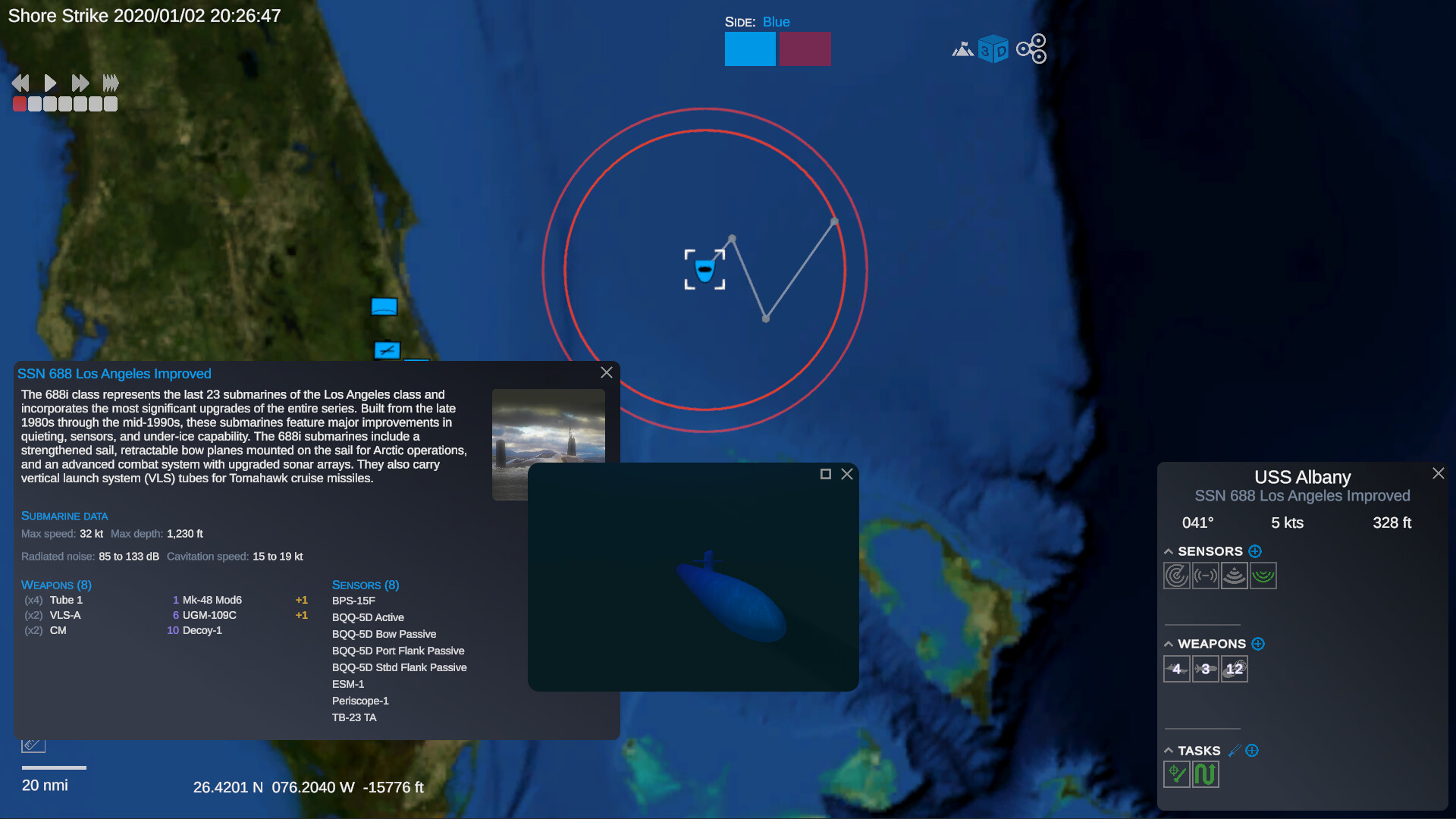Open the green patrol route task
The image size is (1456, 819).
(1205, 774)
